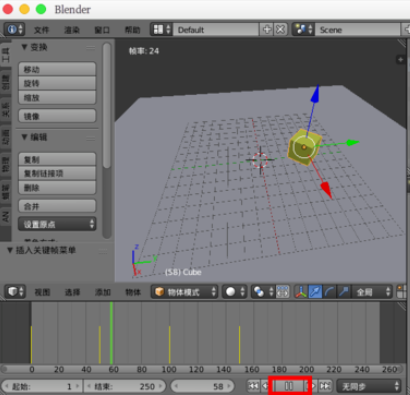Screen dimensions: 410x395
Task: Click the 起始 start frame field
Action: 42,386
